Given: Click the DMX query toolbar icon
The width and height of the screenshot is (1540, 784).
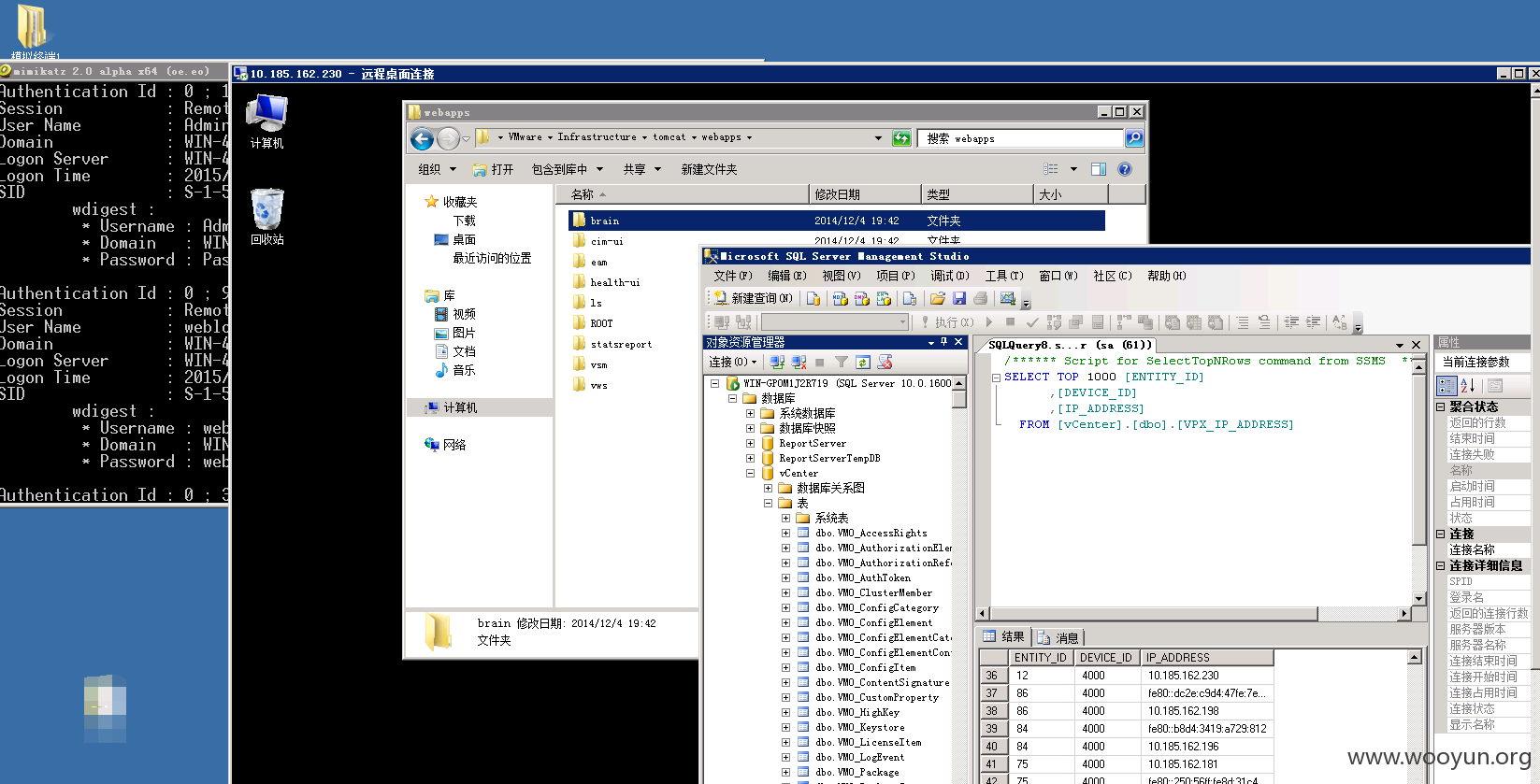Looking at the screenshot, I should [861, 298].
